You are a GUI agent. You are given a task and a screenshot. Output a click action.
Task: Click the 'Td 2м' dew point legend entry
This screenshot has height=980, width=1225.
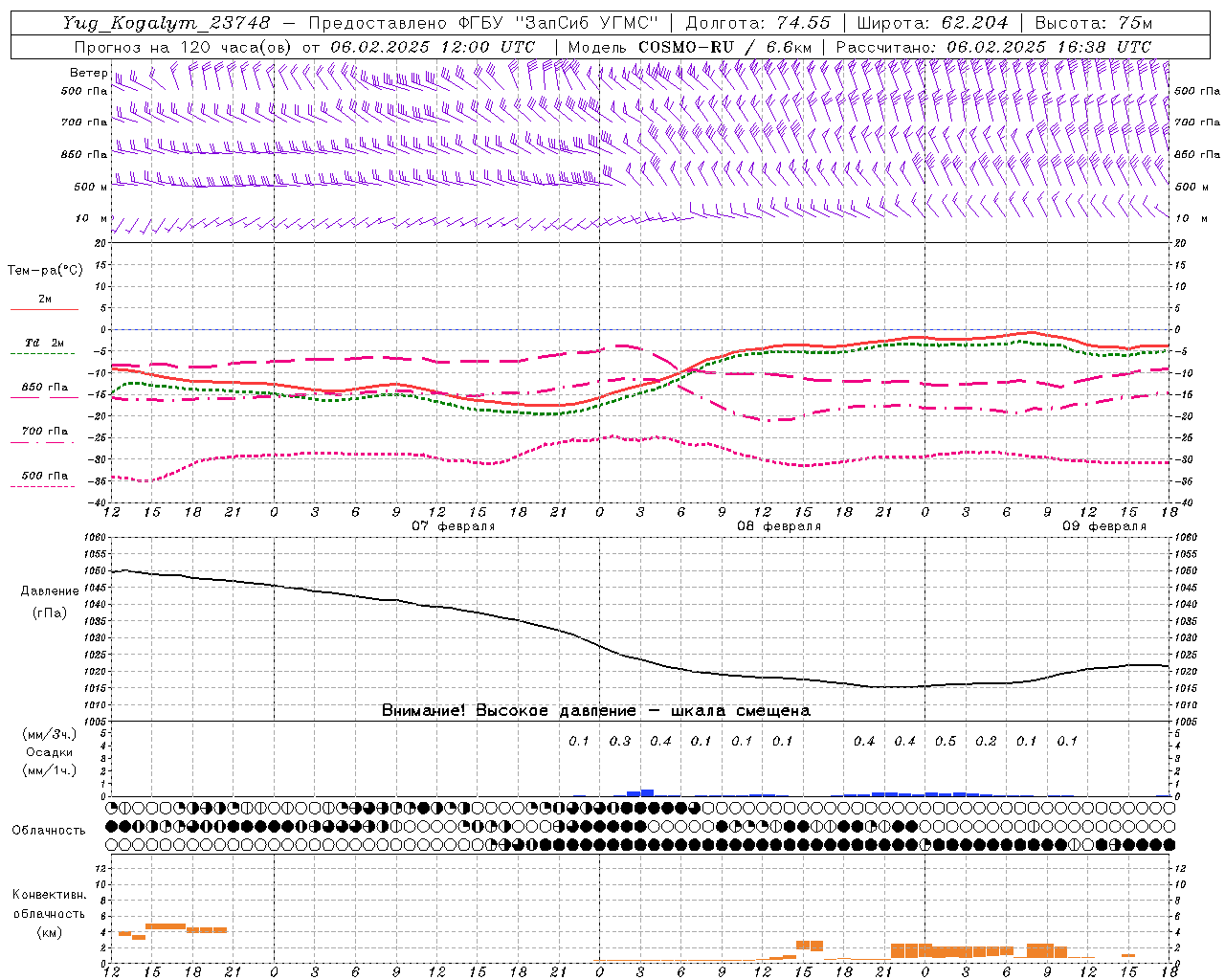(x=45, y=343)
